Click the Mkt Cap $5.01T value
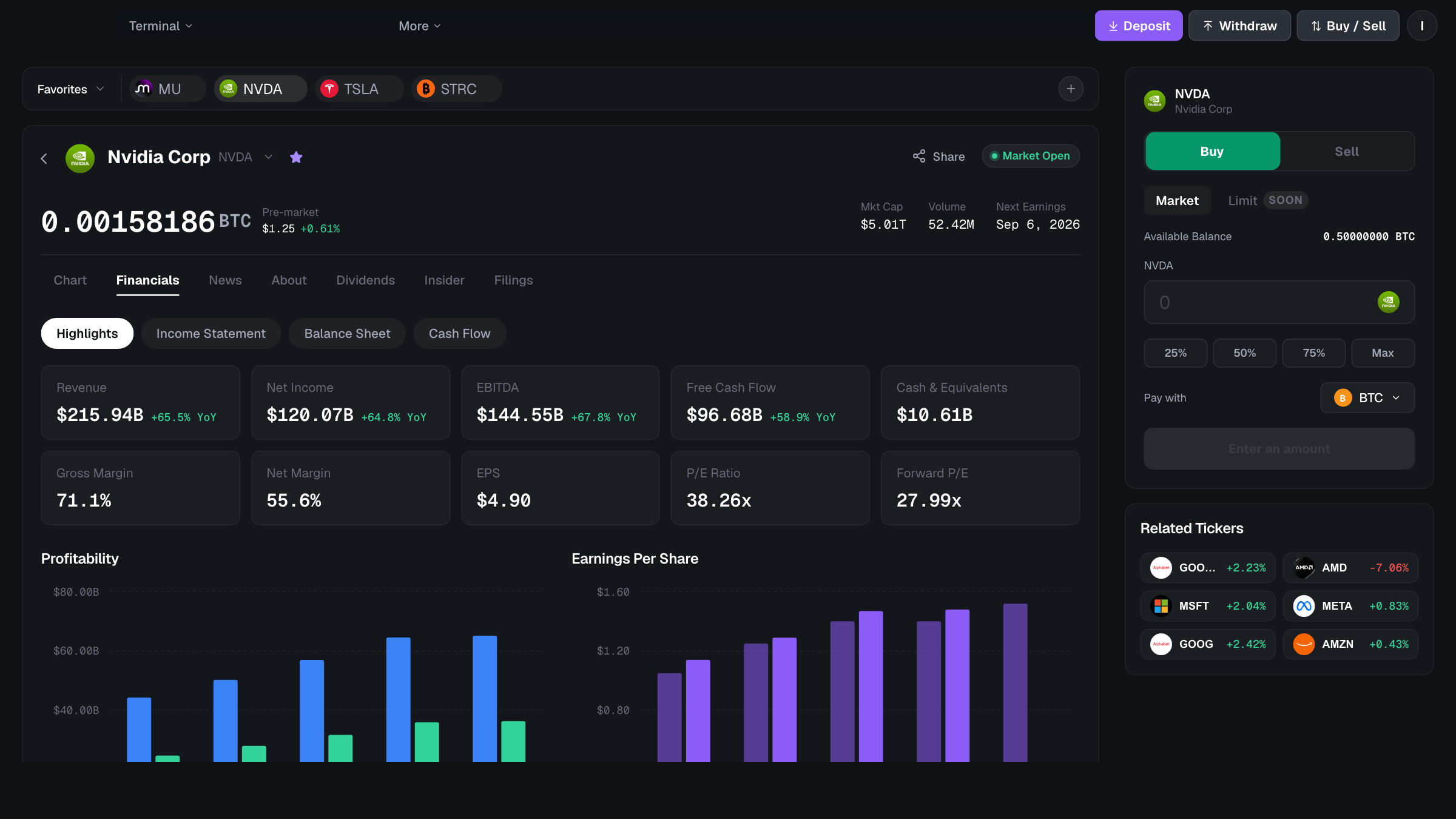 click(883, 224)
